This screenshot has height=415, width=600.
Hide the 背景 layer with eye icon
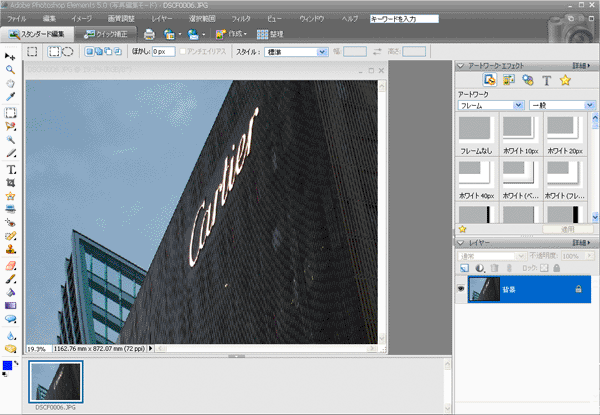[460, 288]
